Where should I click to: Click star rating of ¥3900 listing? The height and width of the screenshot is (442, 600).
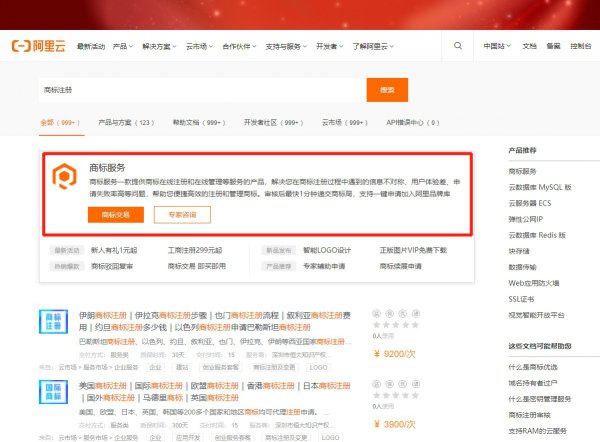pos(396,395)
